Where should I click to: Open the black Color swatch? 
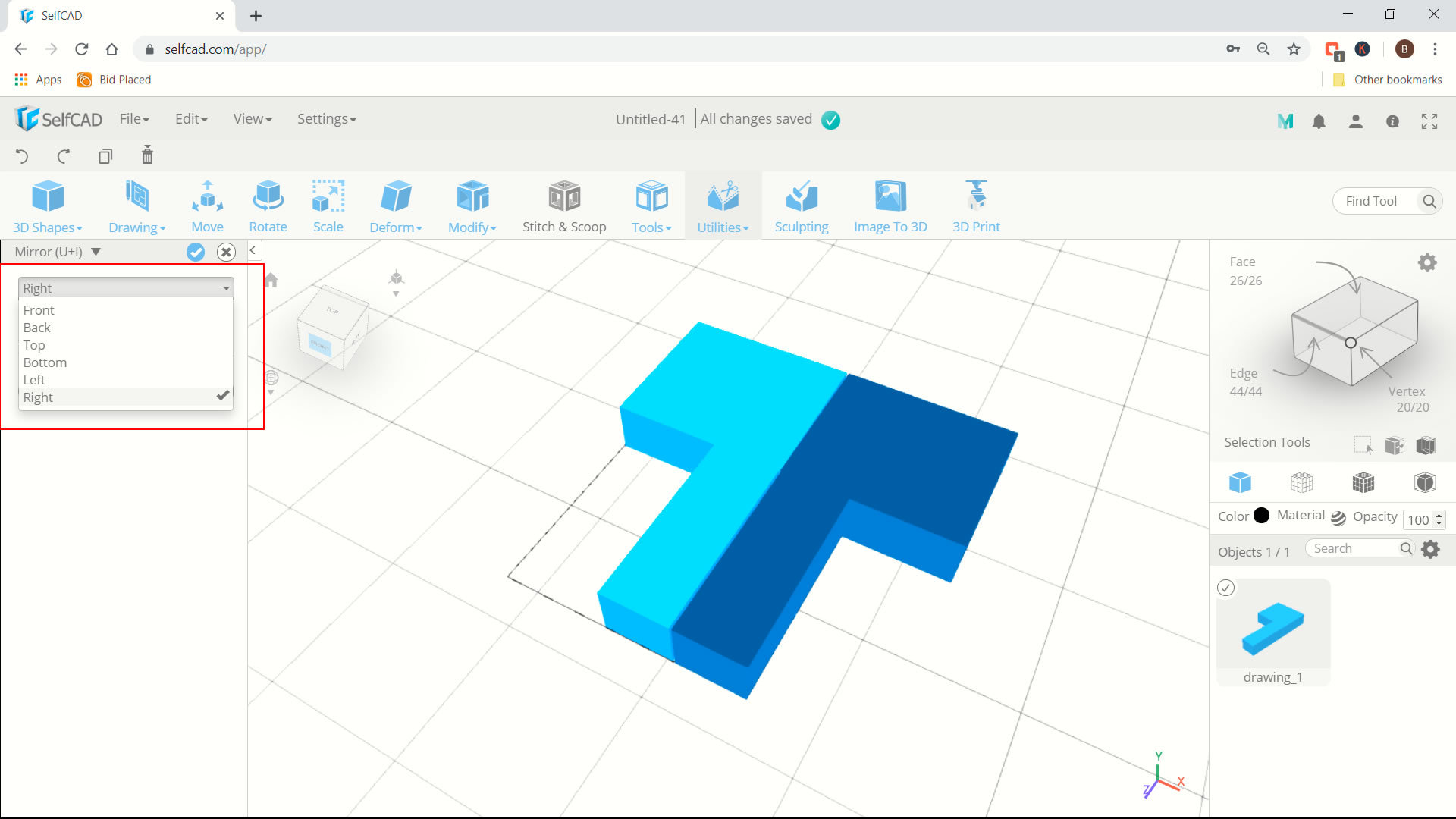point(1262,516)
